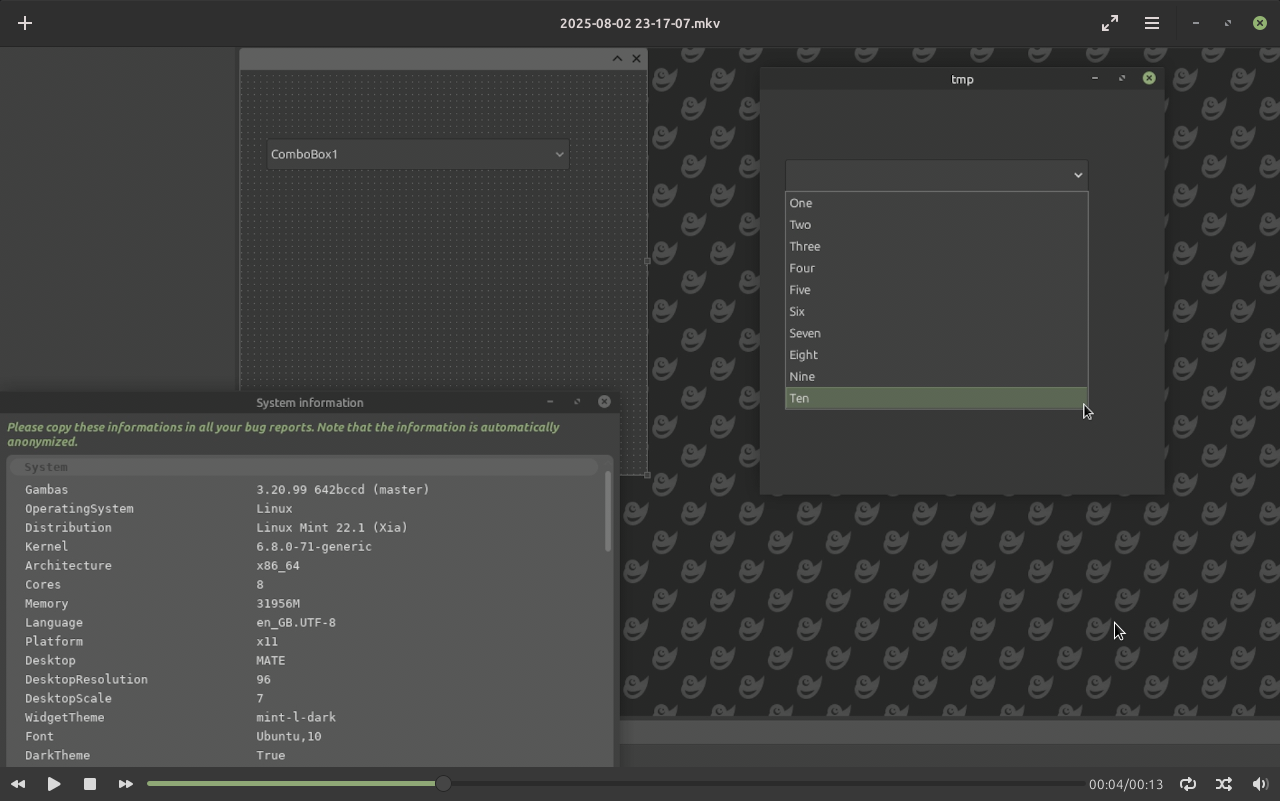Viewport: 1280px width, 801px height.
Task: Enter fullscreen mode with the expand icon
Action: [1110, 23]
